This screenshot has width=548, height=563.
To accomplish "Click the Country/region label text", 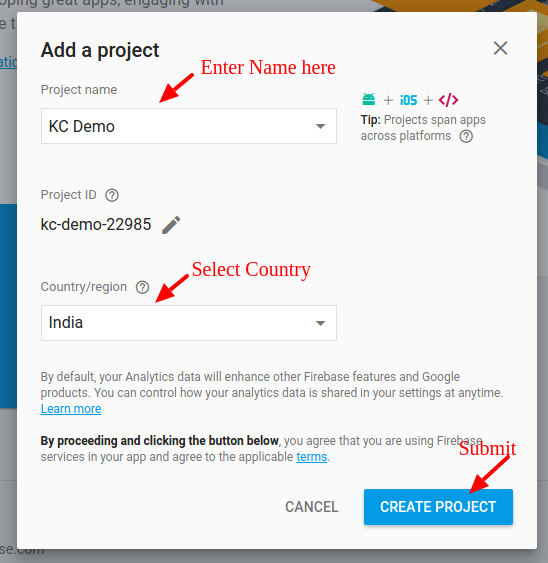I will 84,287.
